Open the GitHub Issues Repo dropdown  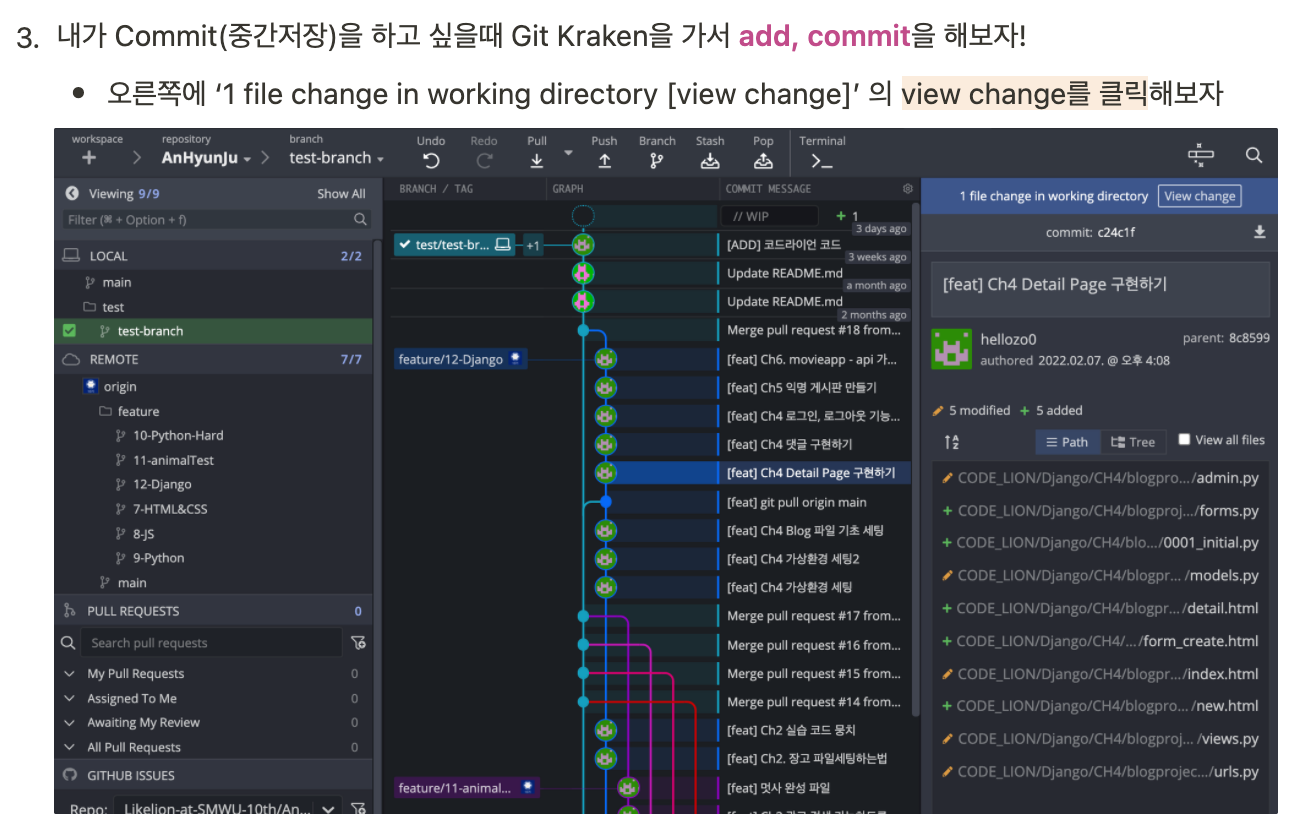click(228, 807)
